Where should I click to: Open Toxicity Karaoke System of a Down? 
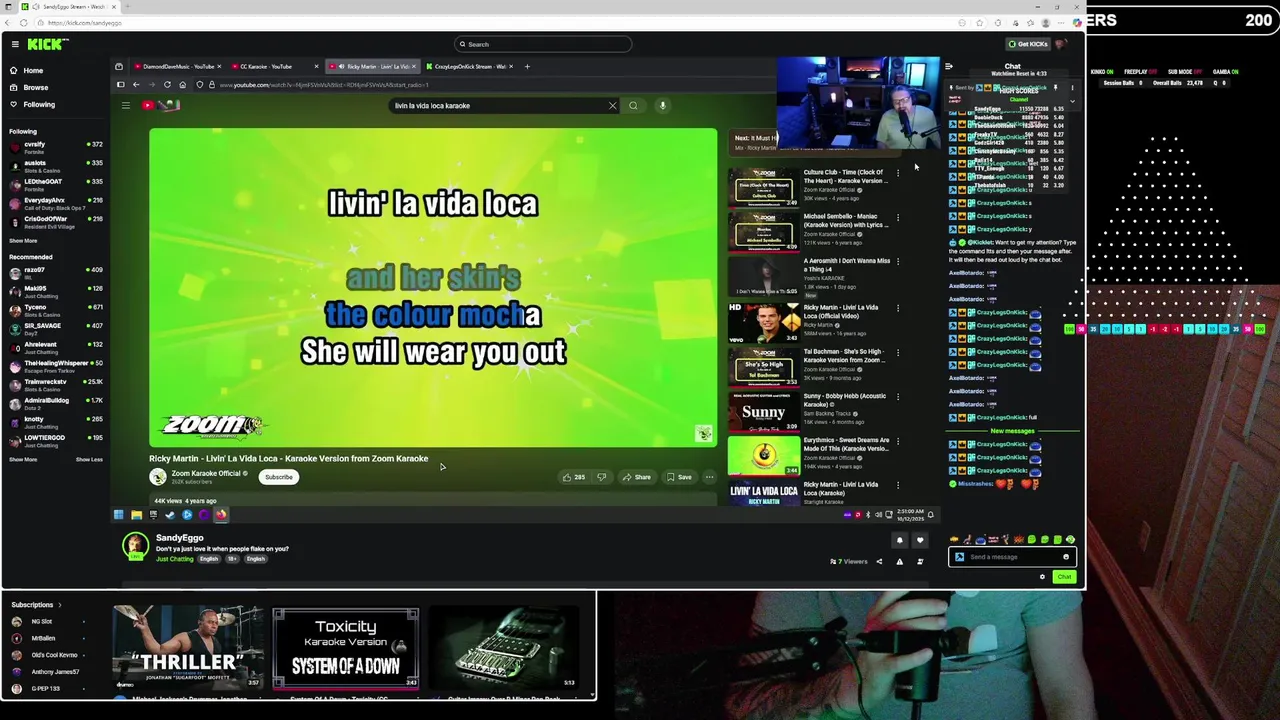(x=346, y=647)
